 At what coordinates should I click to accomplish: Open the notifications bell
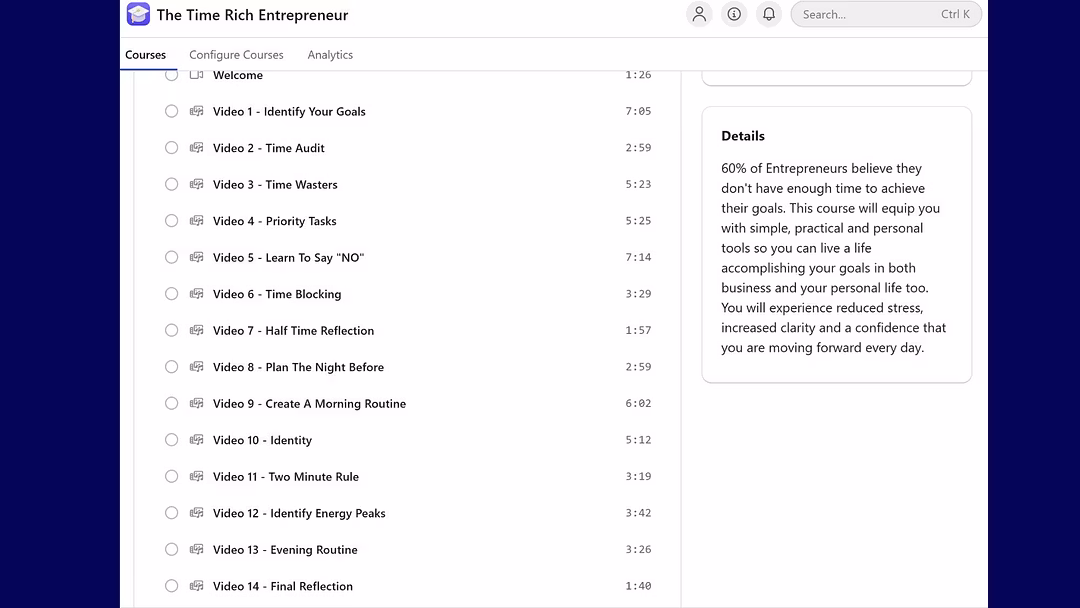coord(769,14)
